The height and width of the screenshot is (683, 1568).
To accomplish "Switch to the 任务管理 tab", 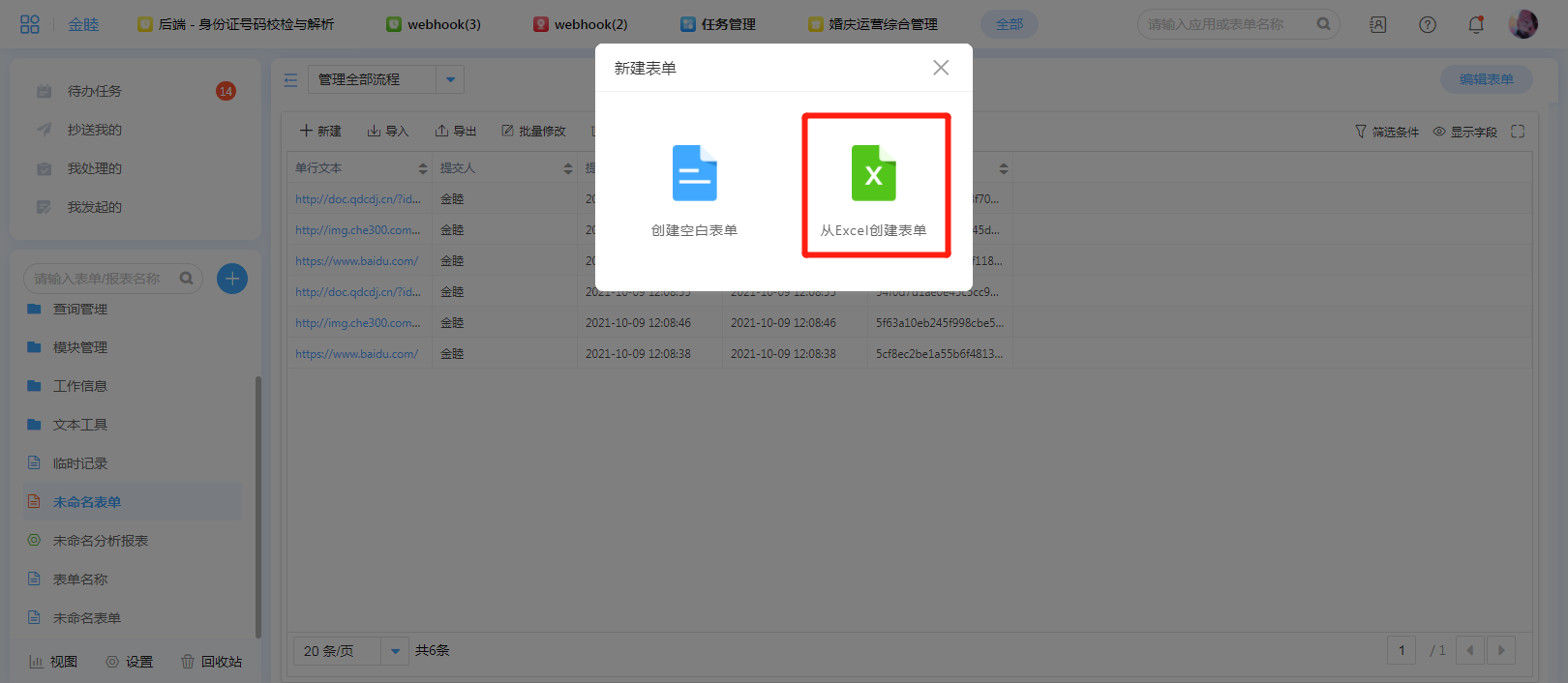I will tap(718, 24).
